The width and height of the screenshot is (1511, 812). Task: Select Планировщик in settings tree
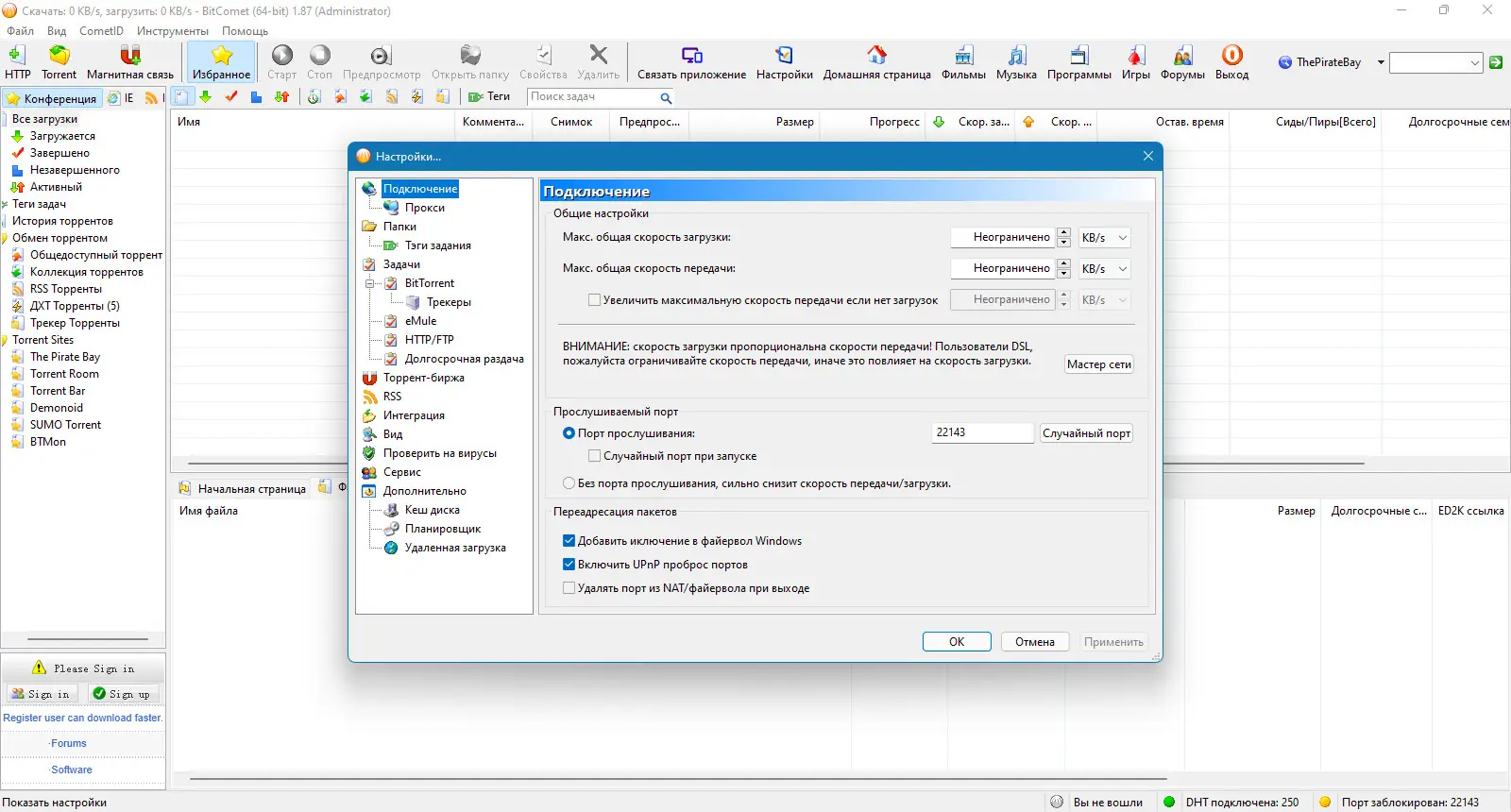(442, 529)
